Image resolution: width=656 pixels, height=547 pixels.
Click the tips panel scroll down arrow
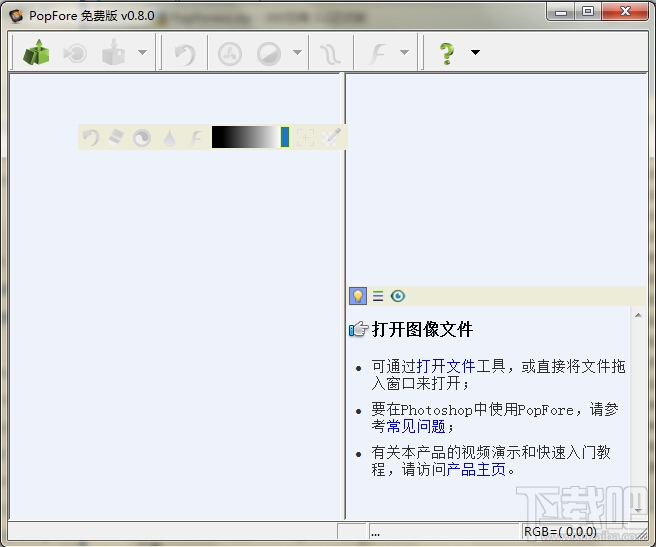pos(638,510)
